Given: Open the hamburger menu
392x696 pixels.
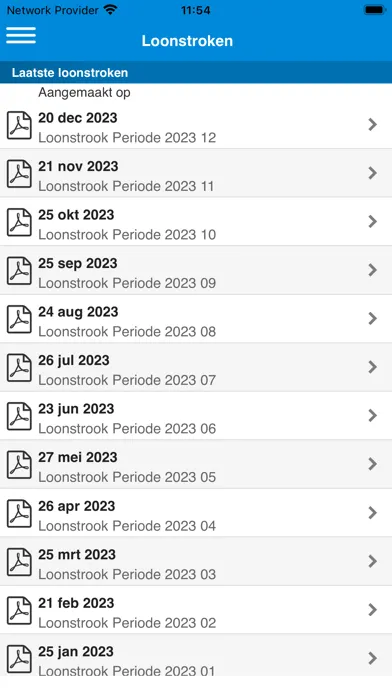Looking at the screenshot, I should (21, 35).
